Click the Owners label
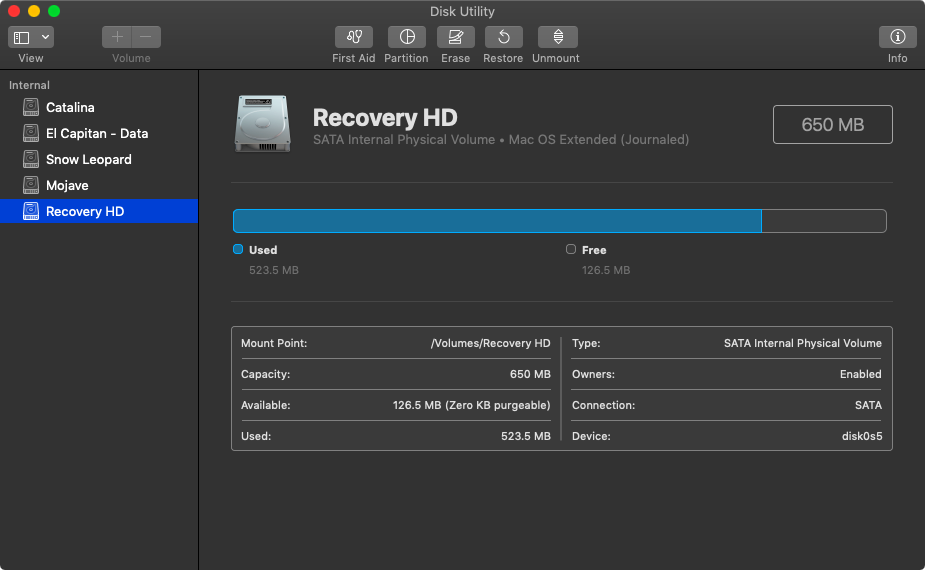This screenshot has width=925, height=570. click(x=593, y=374)
